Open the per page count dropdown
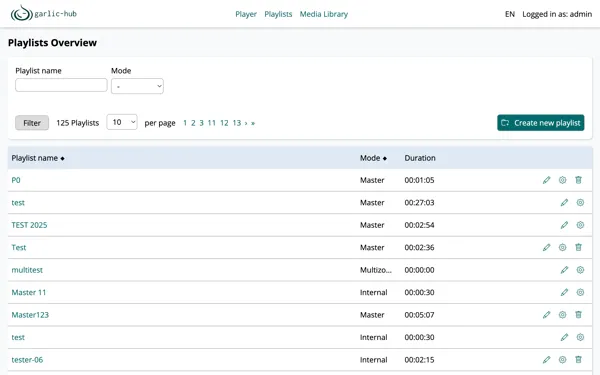Screen dimensions: 600x375 [122, 122]
